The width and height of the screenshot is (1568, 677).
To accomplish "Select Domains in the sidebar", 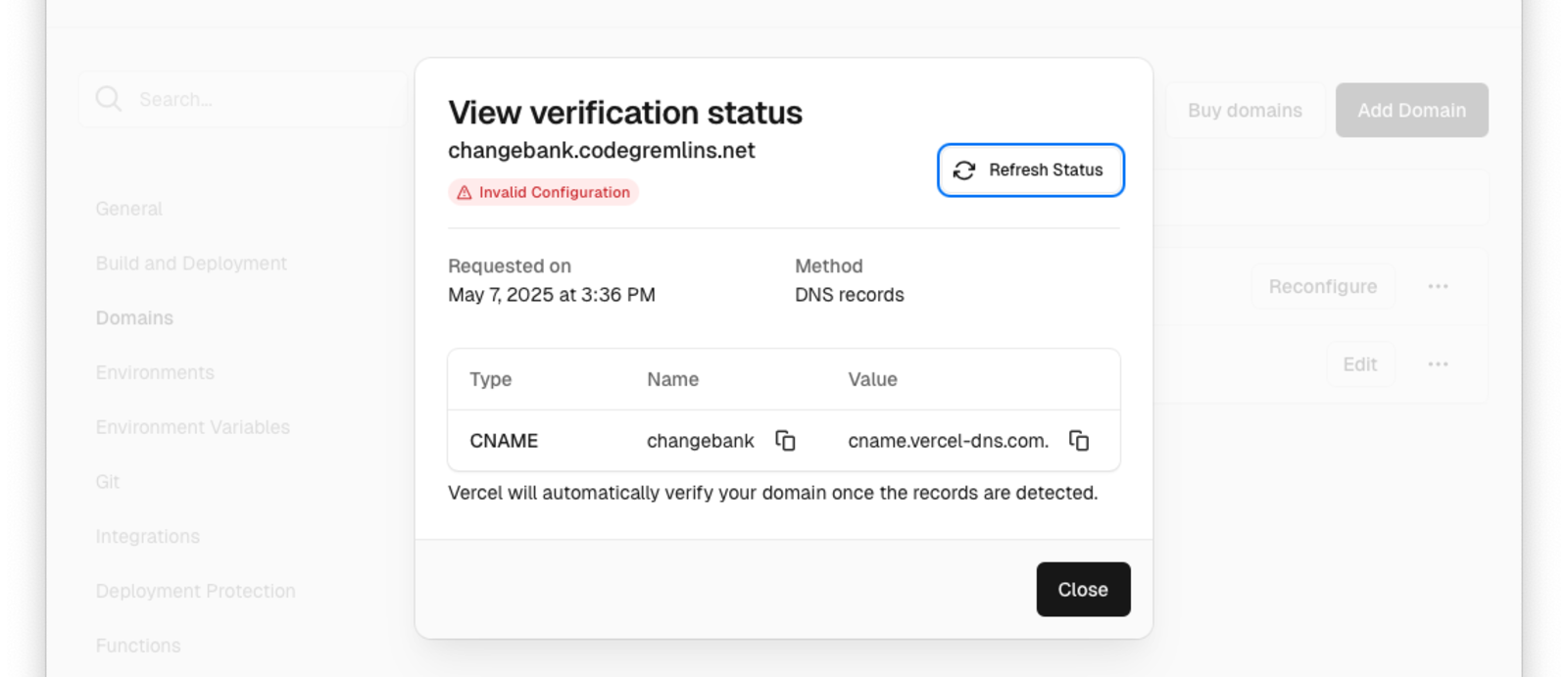I will (x=134, y=318).
